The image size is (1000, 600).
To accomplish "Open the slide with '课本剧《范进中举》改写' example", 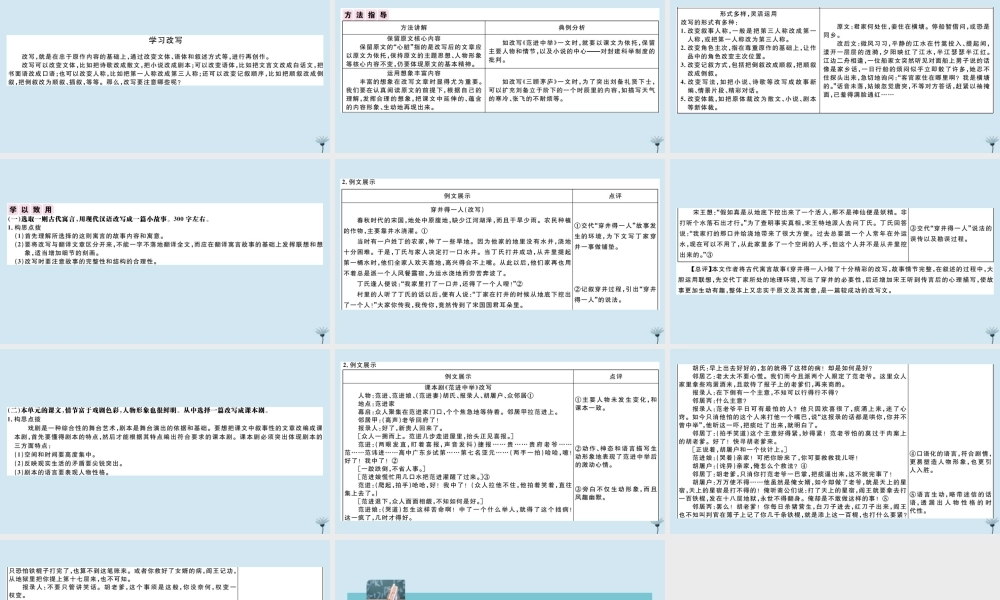I will click(500, 441).
